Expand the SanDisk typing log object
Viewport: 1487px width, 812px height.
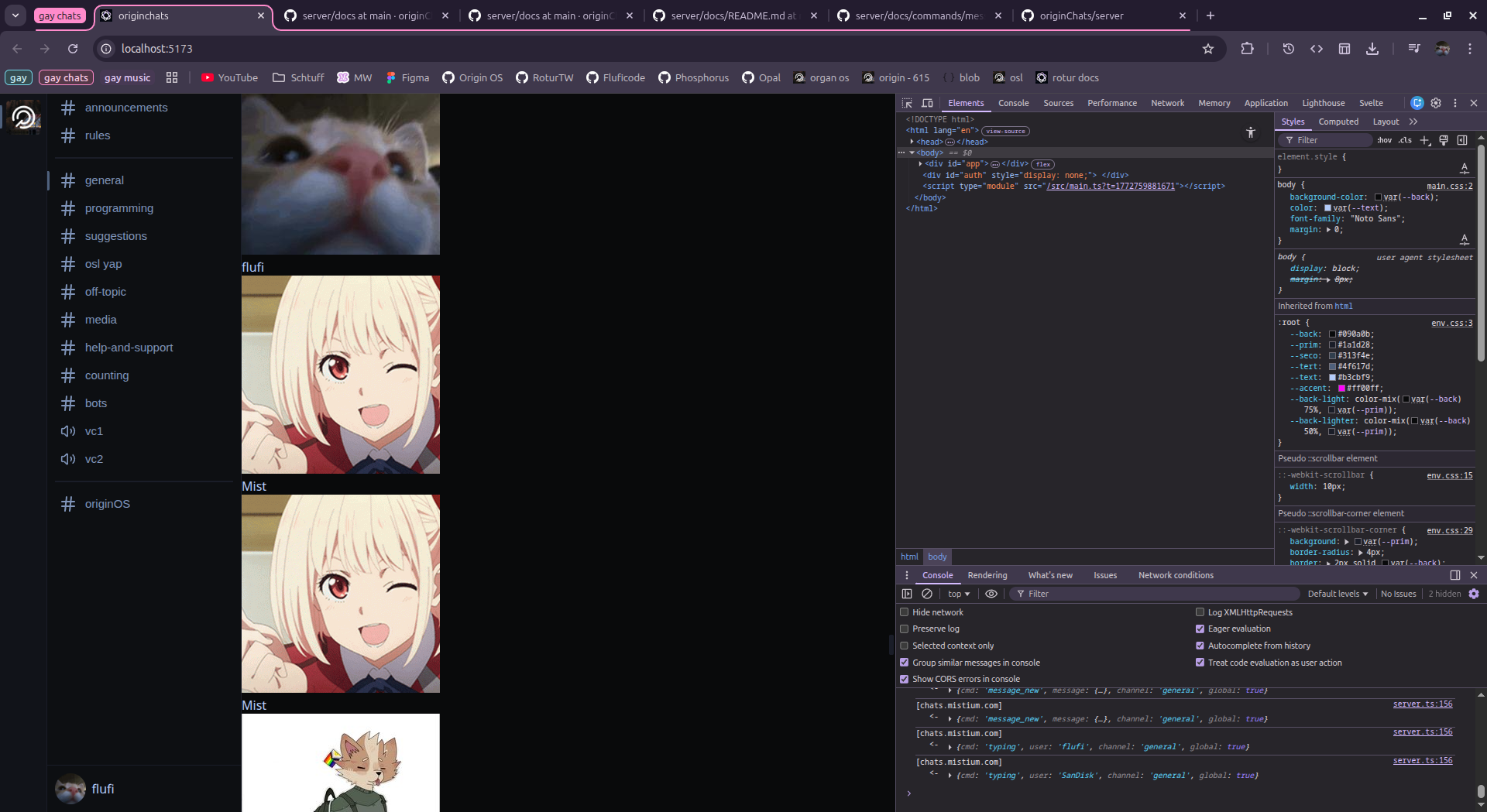point(950,776)
